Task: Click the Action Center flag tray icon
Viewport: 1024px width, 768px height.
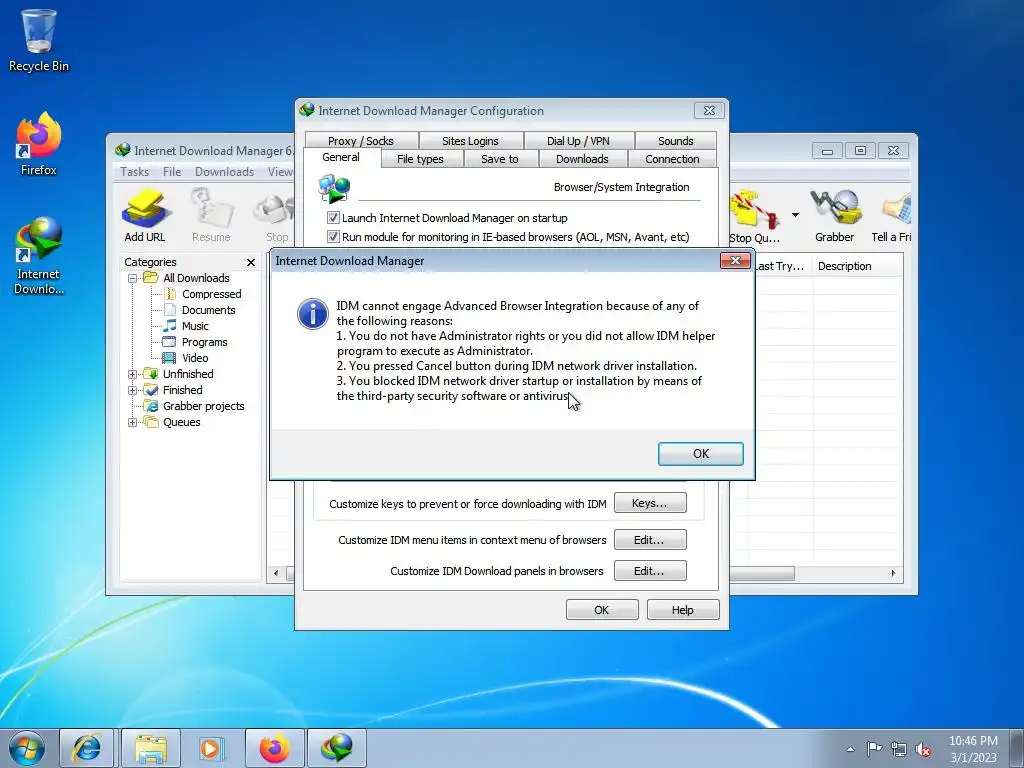Action: tap(874, 749)
